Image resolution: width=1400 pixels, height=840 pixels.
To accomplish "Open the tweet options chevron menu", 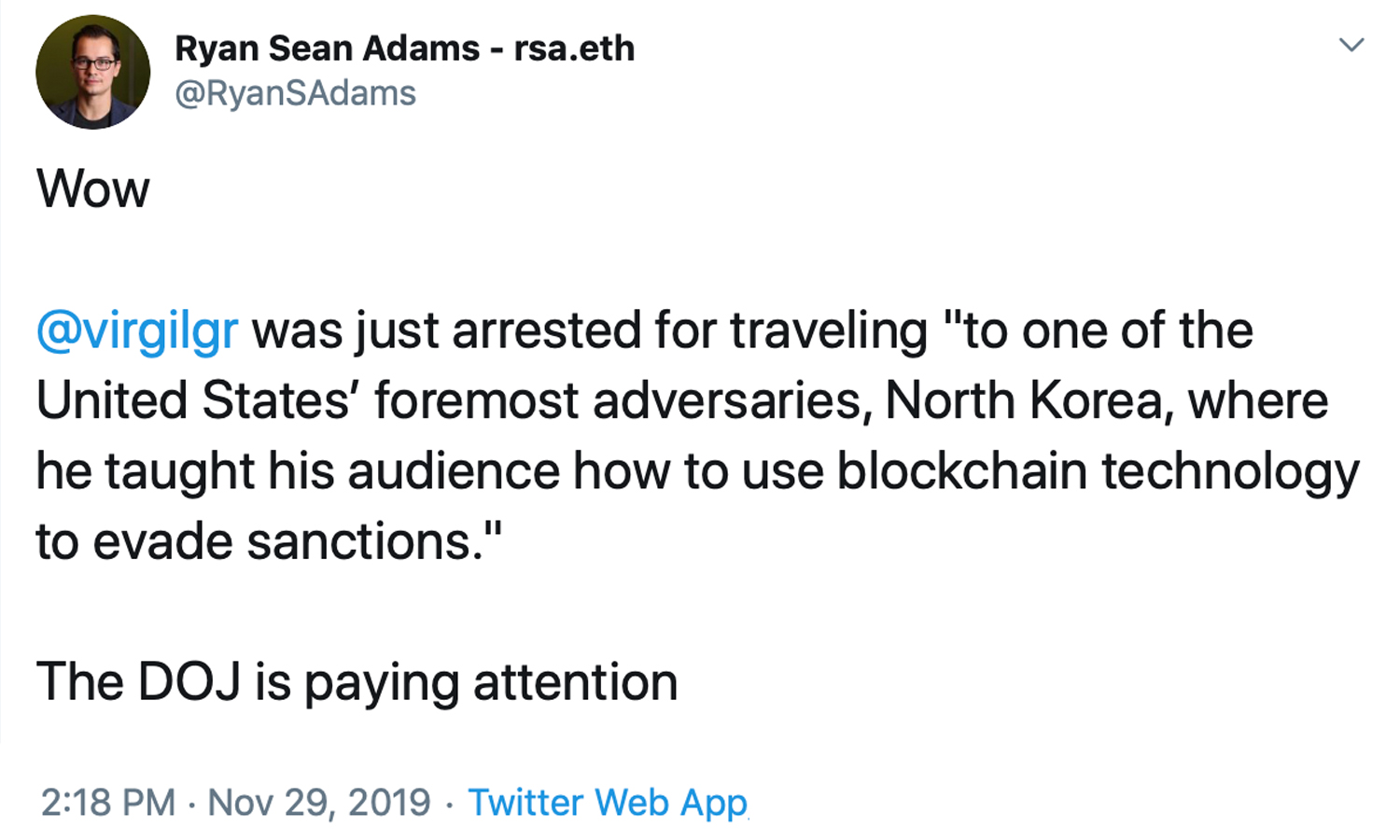I will point(1351,45).
